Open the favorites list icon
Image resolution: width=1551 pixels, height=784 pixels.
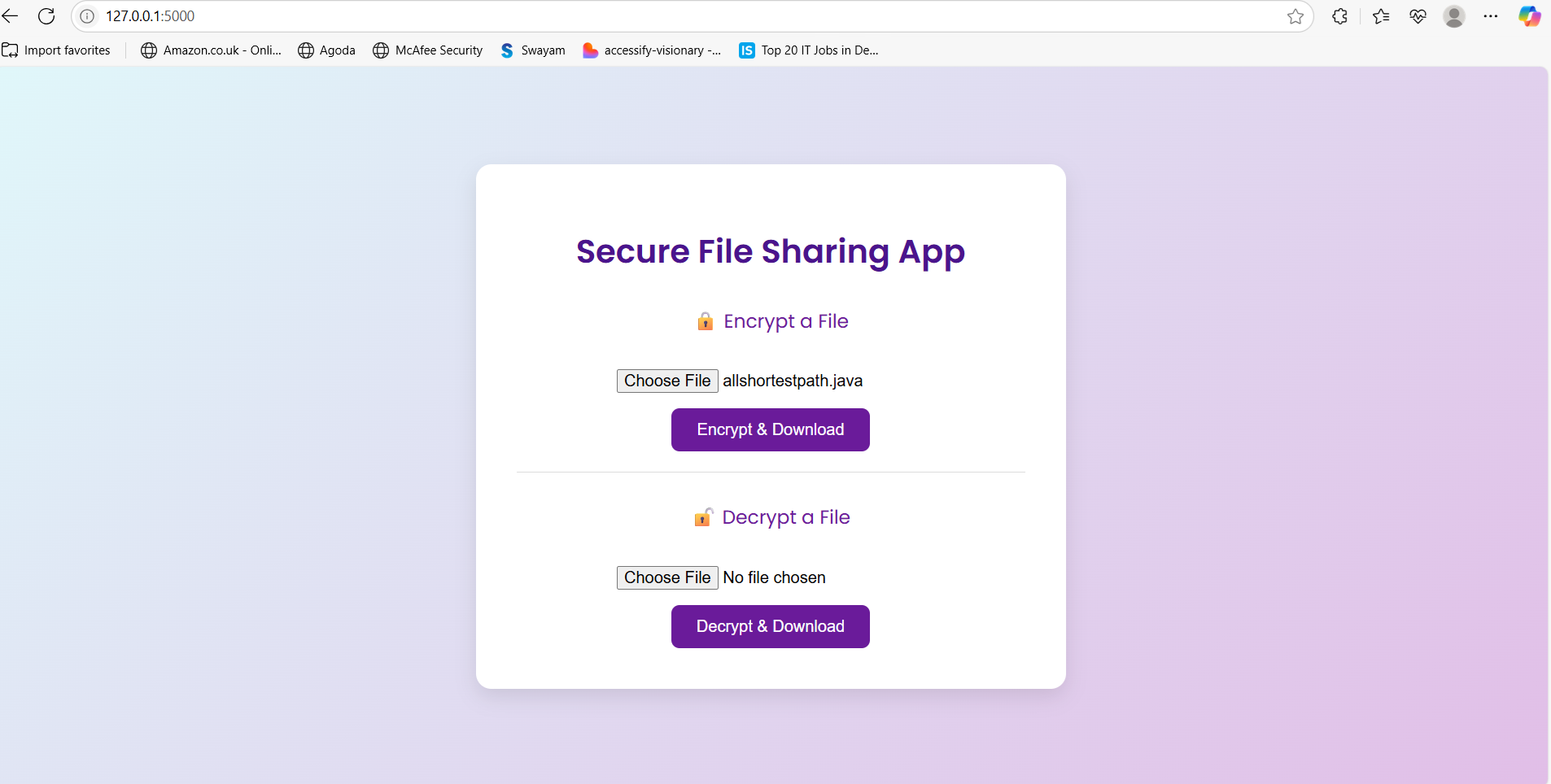pos(1380,15)
